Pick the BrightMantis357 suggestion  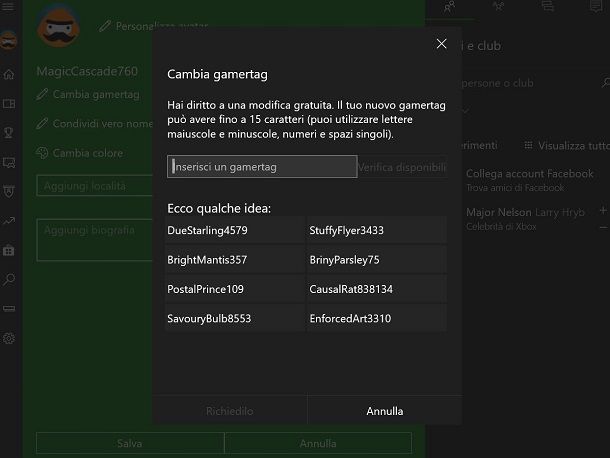coord(235,260)
